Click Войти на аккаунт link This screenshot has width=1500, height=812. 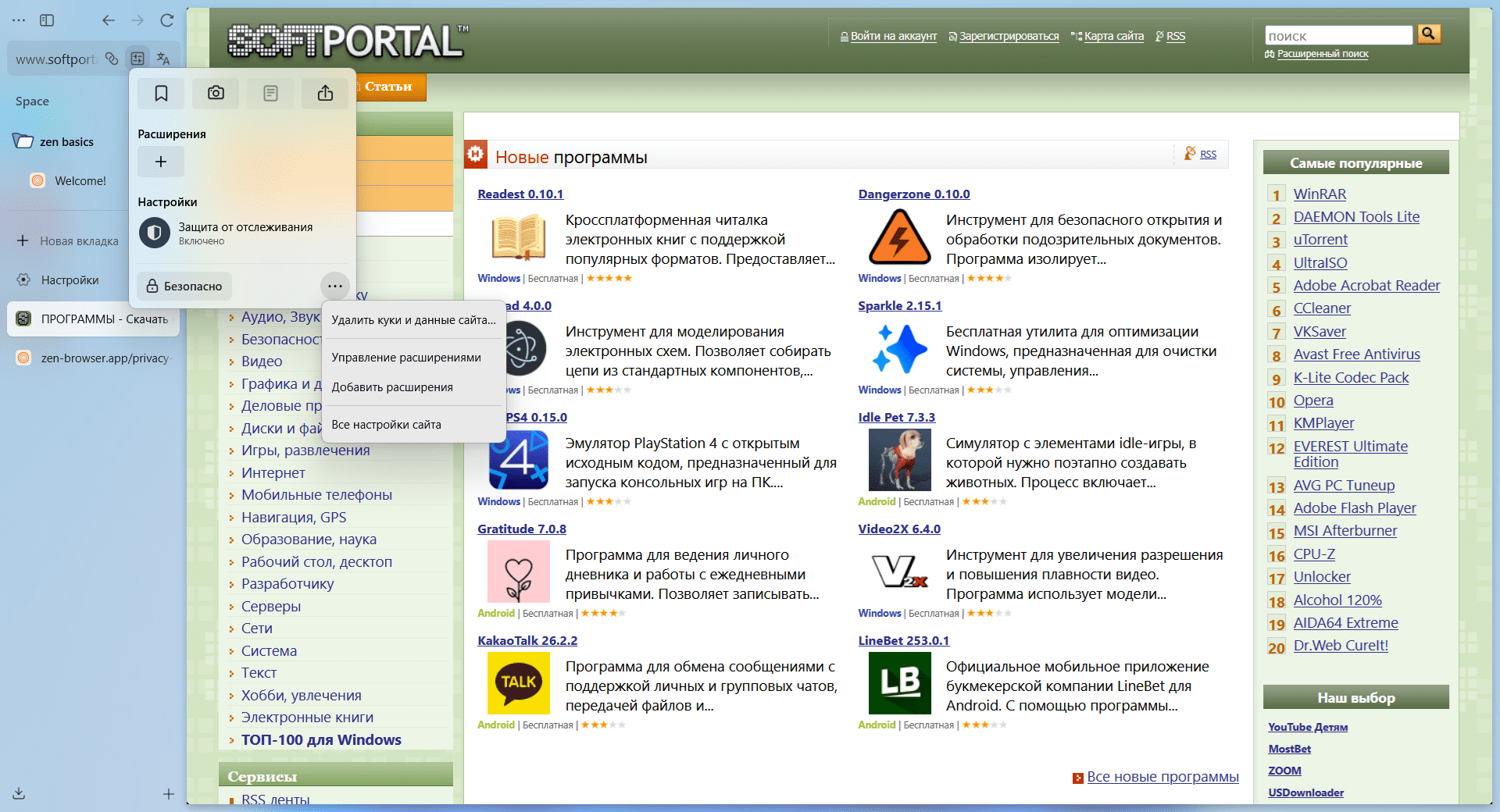[894, 36]
